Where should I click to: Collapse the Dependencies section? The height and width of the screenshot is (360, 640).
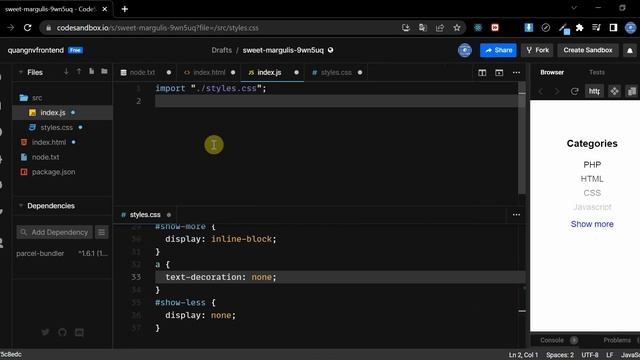[21, 206]
